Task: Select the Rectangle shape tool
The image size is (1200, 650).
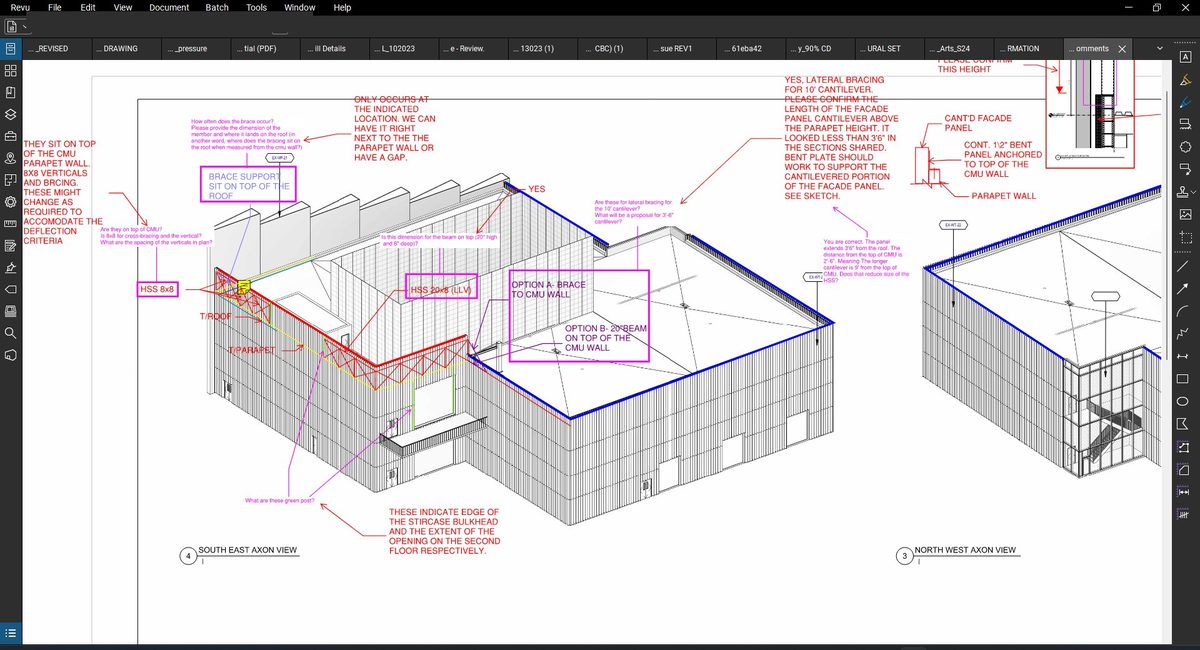Action: point(1186,379)
